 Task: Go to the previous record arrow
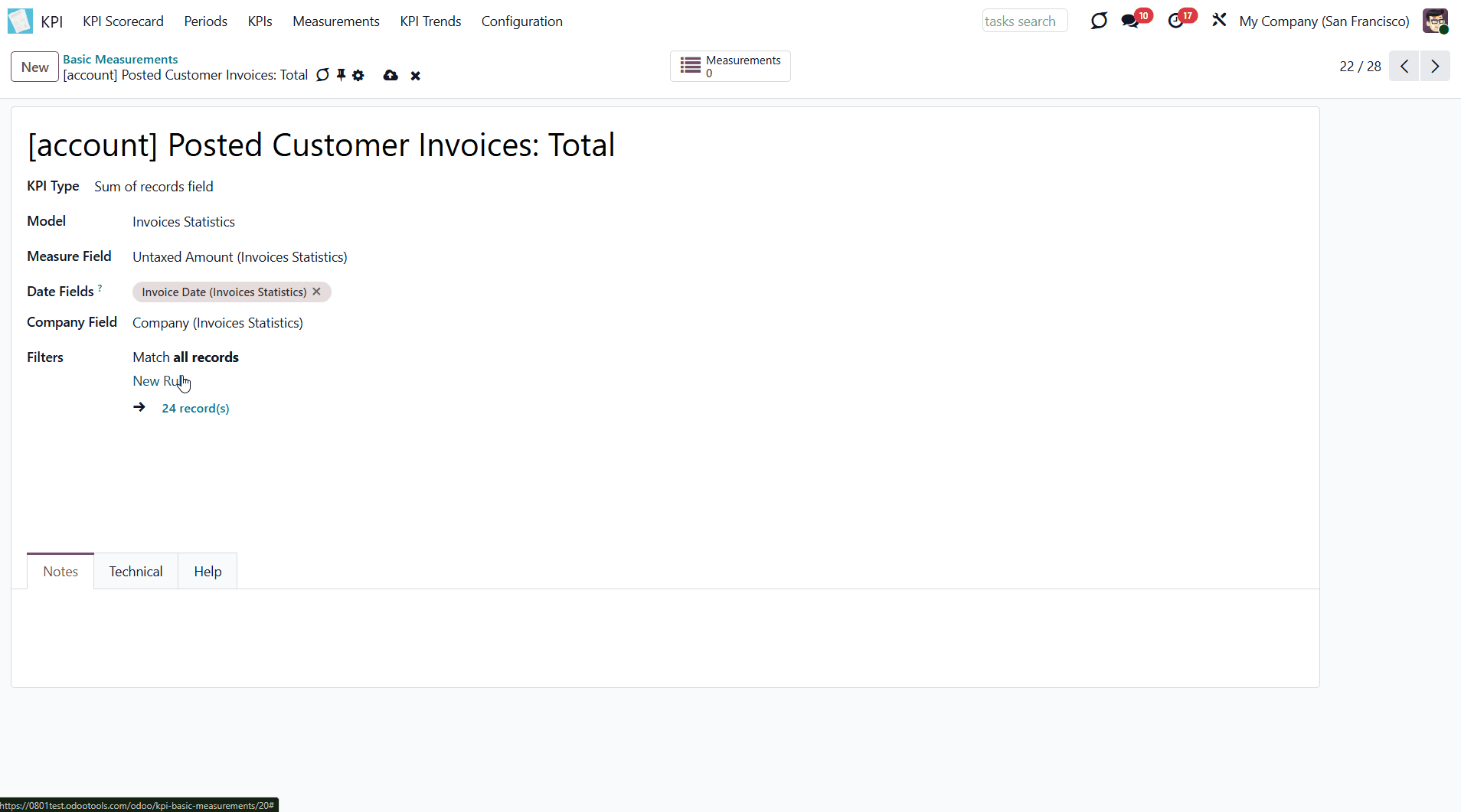1404,67
